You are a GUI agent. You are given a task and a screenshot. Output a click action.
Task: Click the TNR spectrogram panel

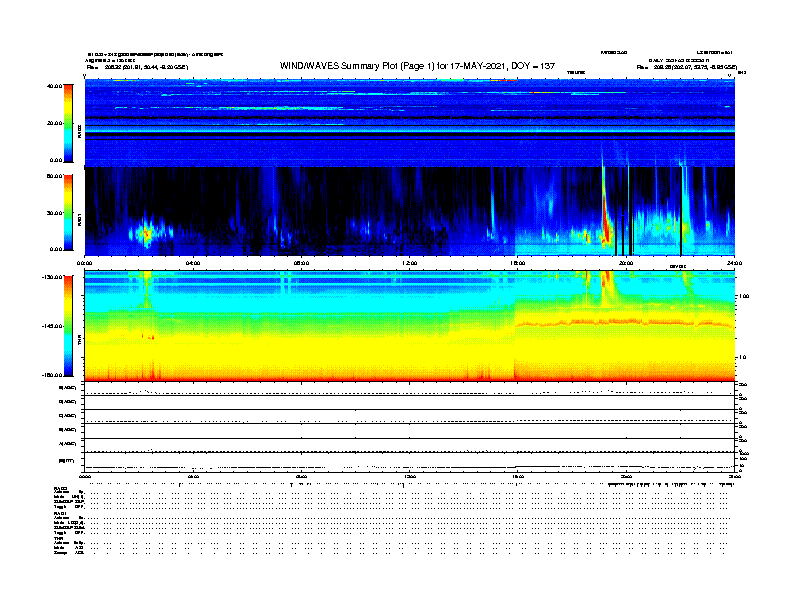pyautogui.click(x=410, y=326)
